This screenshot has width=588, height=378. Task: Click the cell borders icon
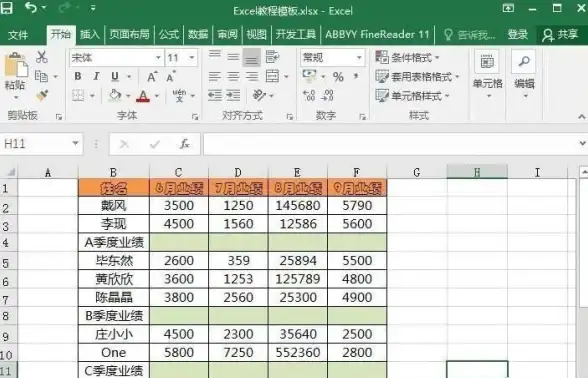(x=78, y=95)
